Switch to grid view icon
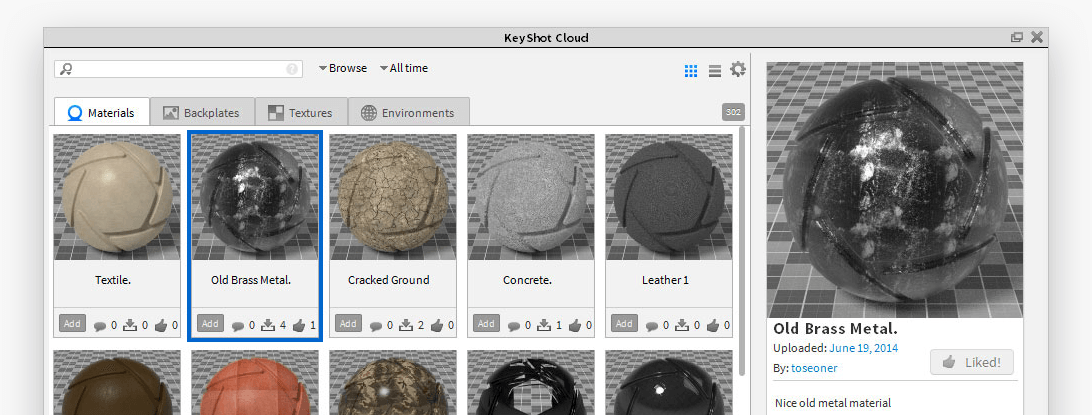1092x415 pixels. click(x=691, y=71)
